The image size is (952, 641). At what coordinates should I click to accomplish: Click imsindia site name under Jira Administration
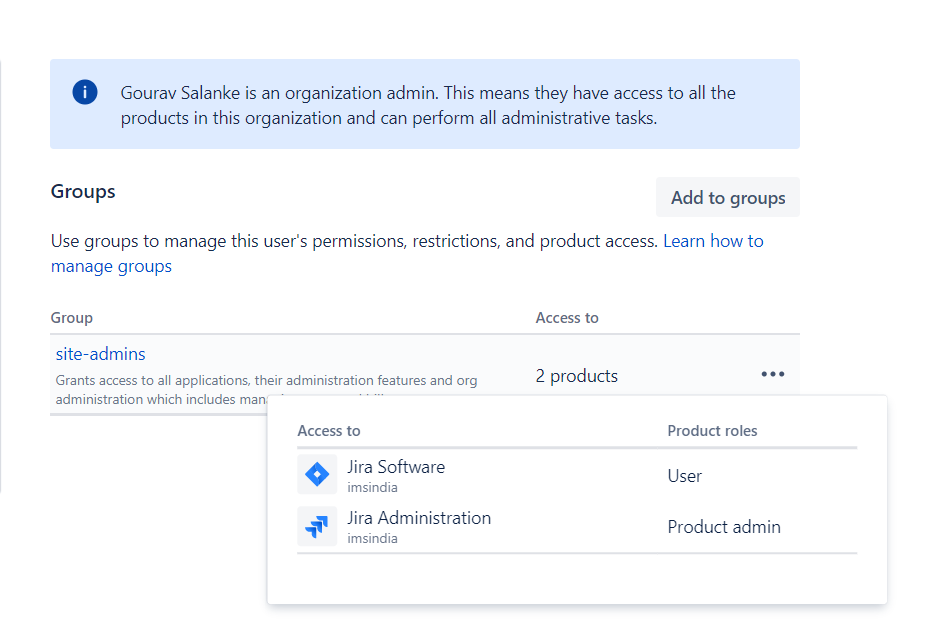[x=372, y=538]
